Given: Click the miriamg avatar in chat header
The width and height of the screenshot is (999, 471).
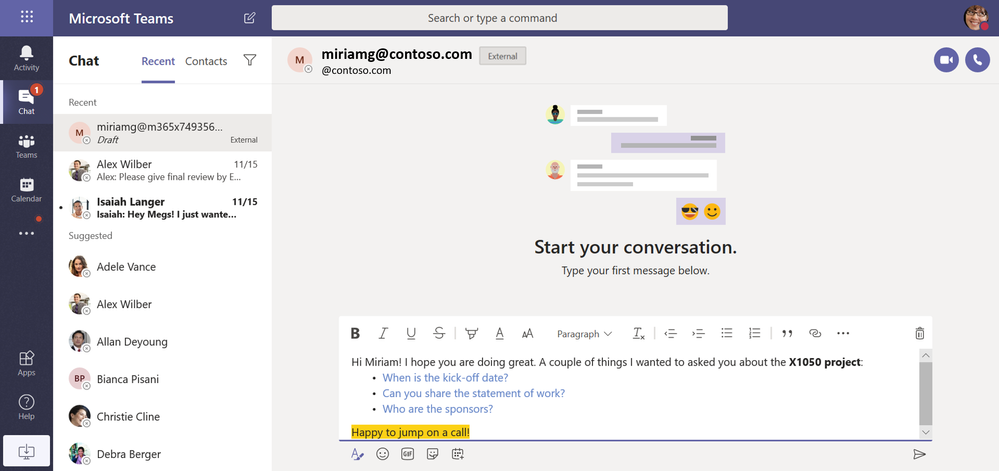Looking at the screenshot, I should pyautogui.click(x=299, y=60).
